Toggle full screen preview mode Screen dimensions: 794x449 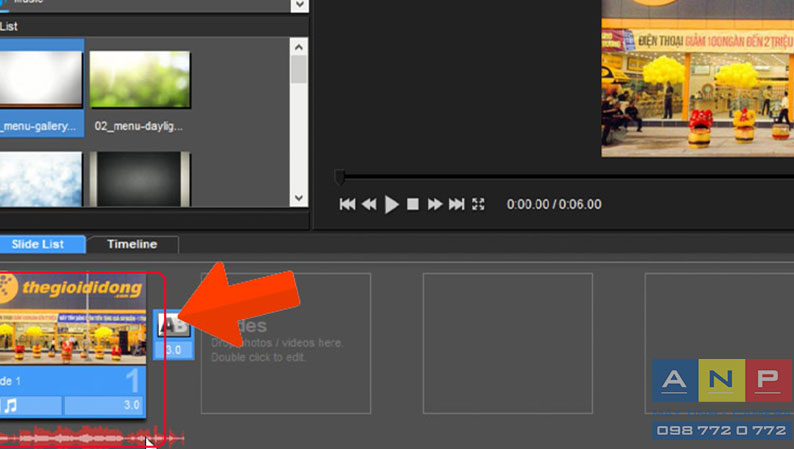click(x=478, y=204)
